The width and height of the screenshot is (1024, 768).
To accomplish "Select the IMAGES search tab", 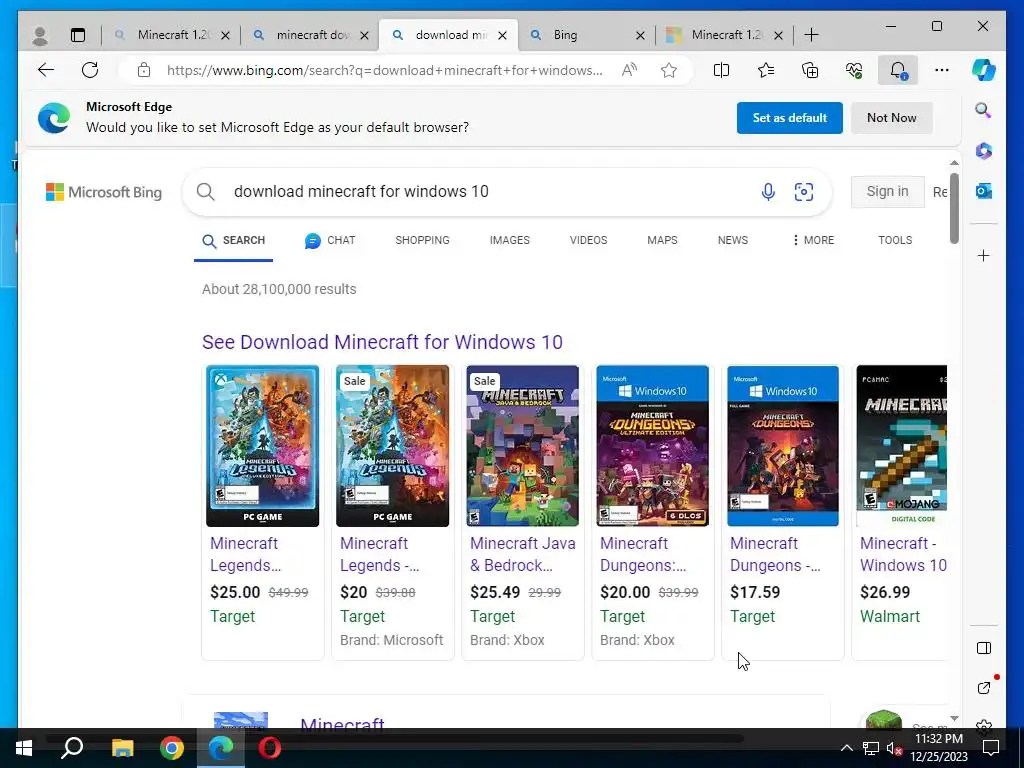I will 509,240.
